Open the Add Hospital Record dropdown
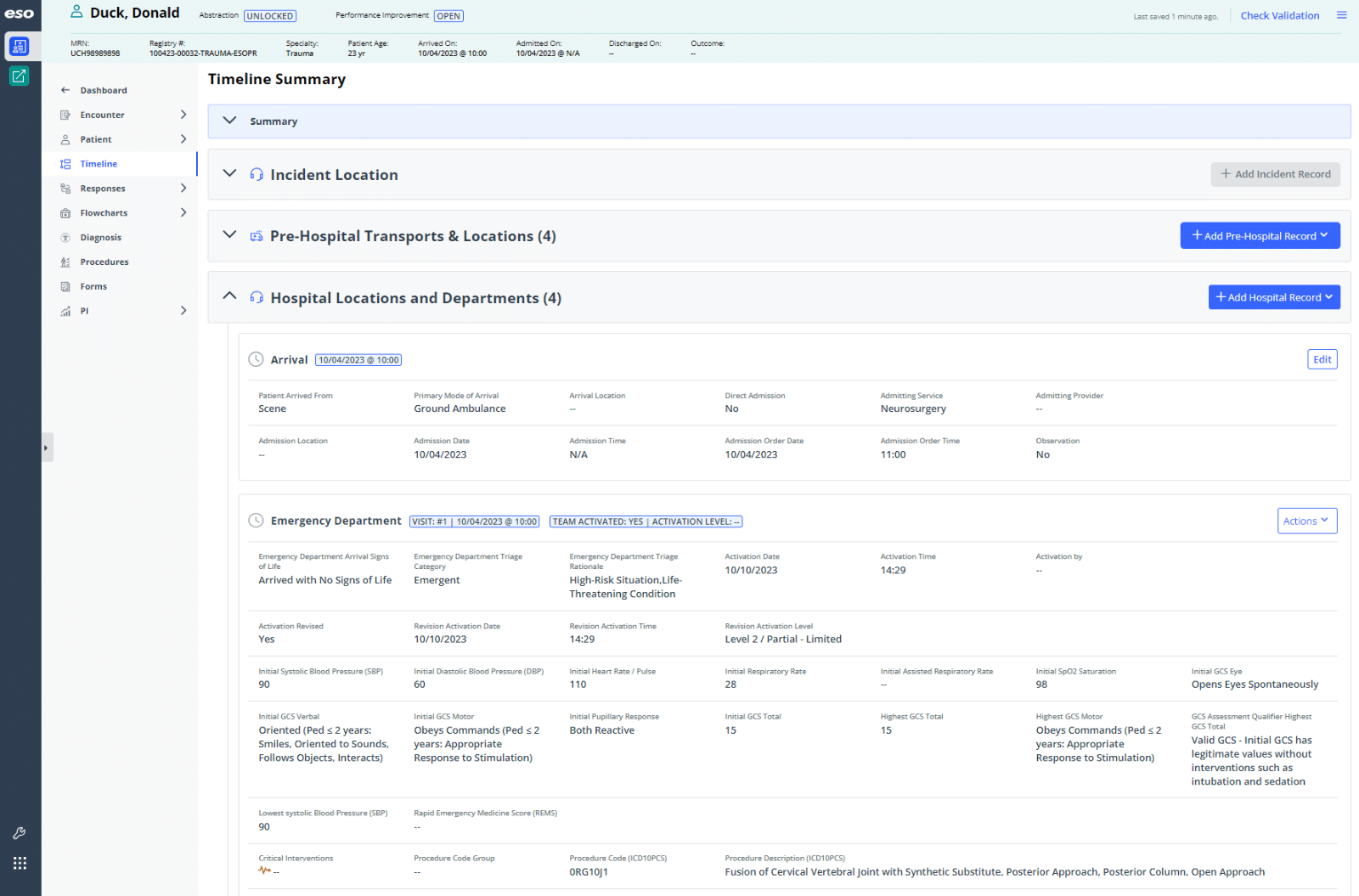 [x=1273, y=297]
